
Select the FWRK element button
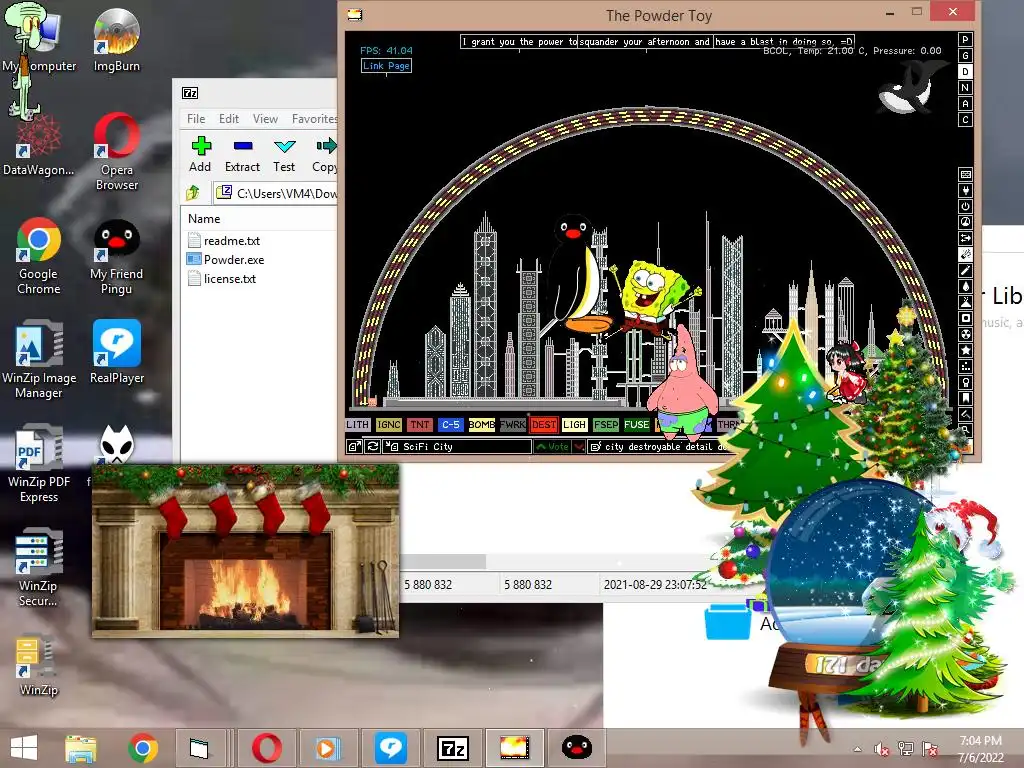(x=513, y=424)
